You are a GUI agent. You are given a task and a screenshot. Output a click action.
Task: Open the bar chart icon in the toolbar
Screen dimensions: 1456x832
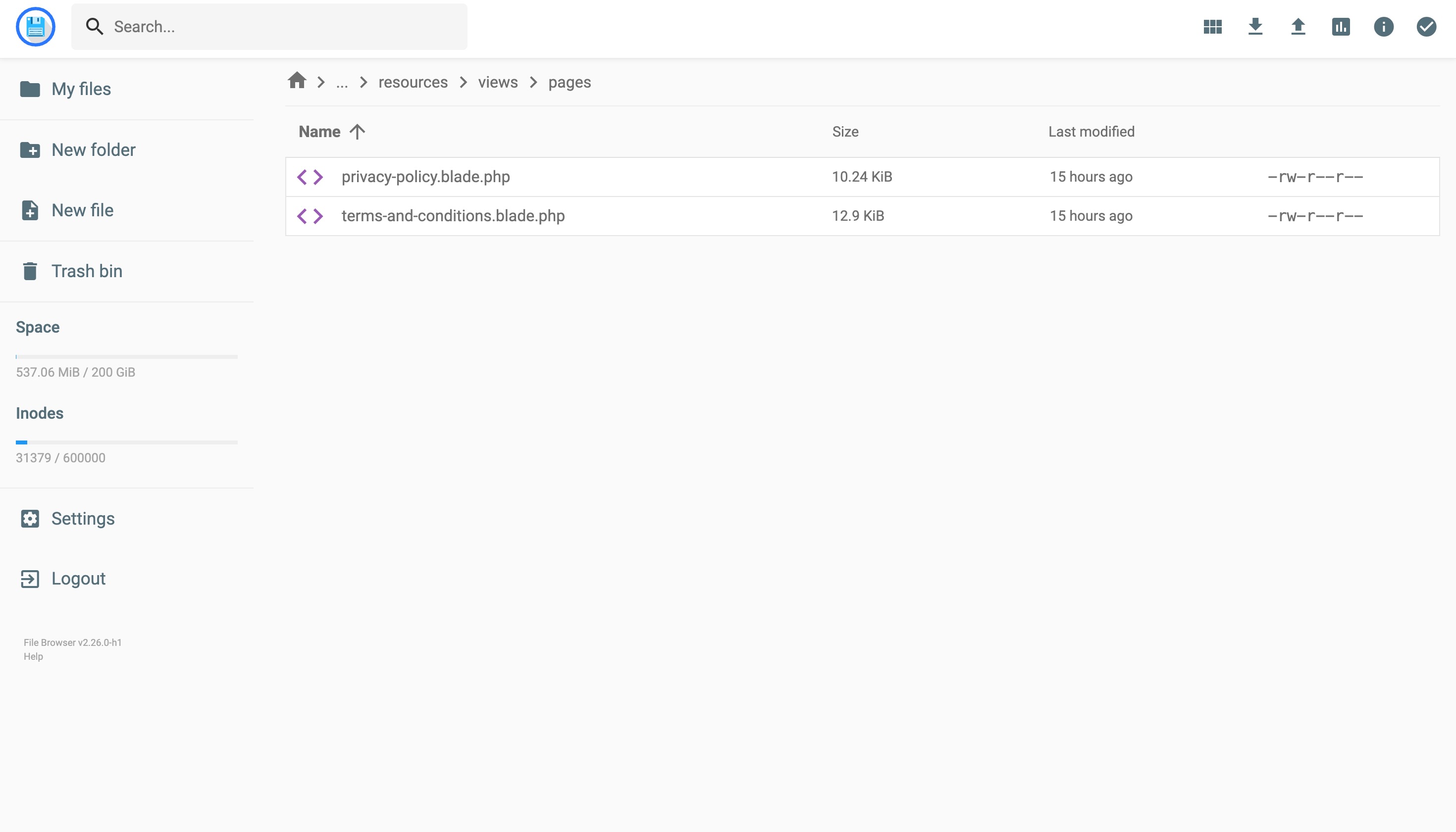(x=1341, y=27)
